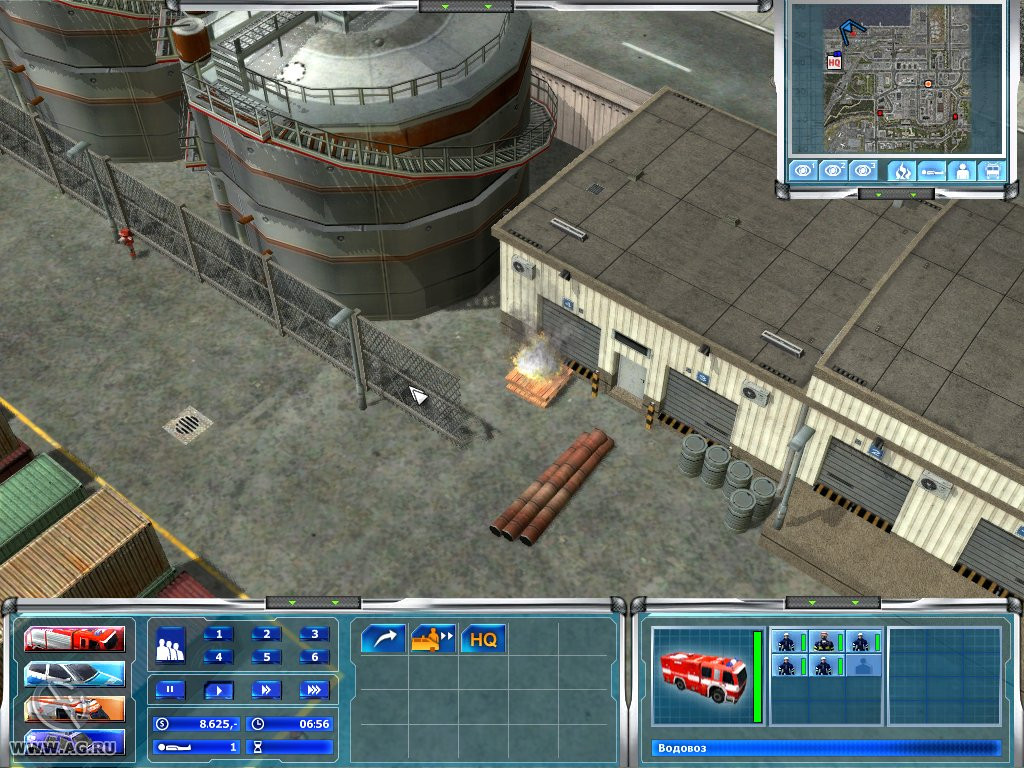Click the empty crew seat slot
The width and height of the screenshot is (1024, 768).
(865, 666)
